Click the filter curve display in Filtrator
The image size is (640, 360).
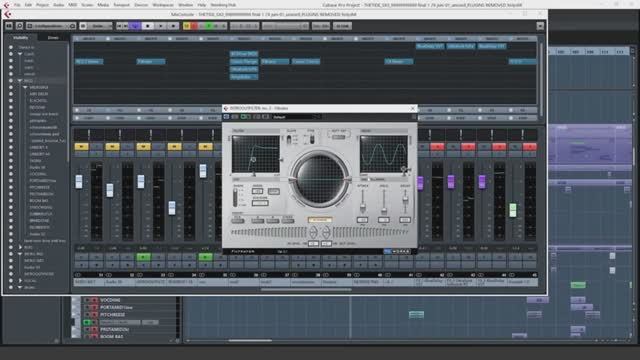pos(256,154)
